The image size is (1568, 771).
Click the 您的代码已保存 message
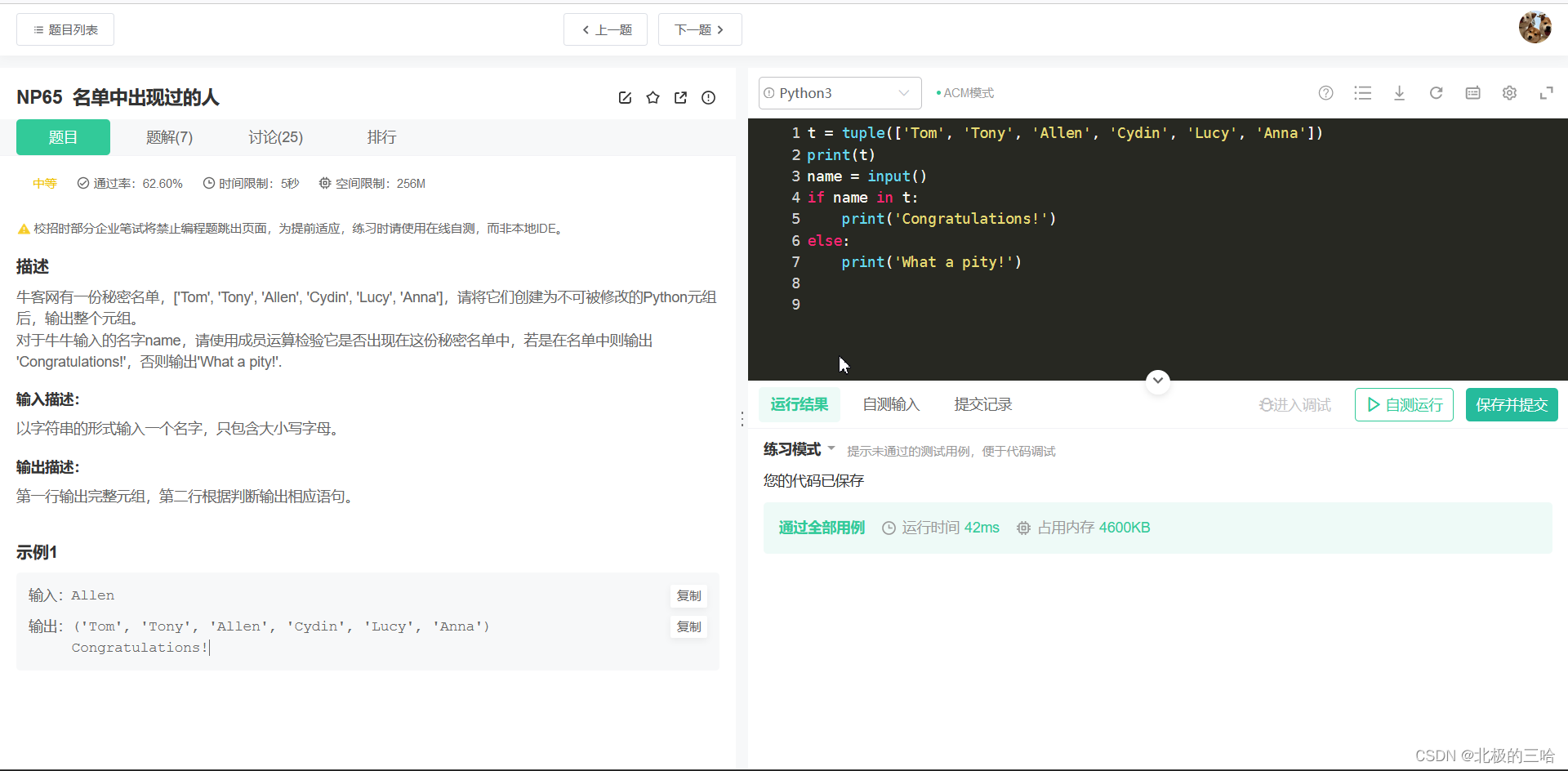click(x=813, y=480)
